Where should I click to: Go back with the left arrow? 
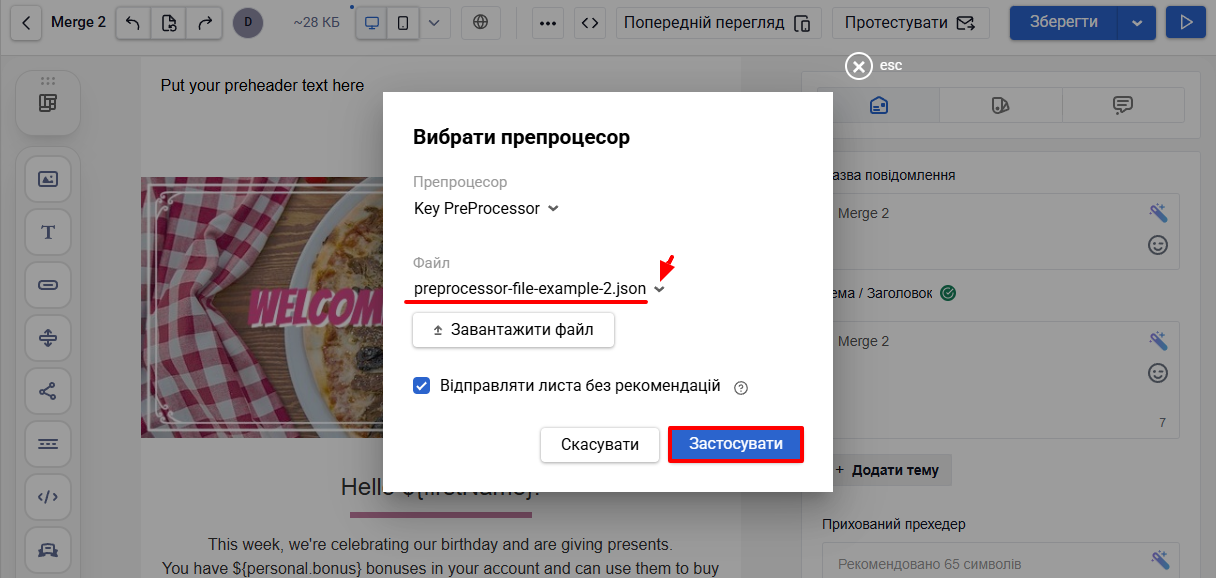27,22
